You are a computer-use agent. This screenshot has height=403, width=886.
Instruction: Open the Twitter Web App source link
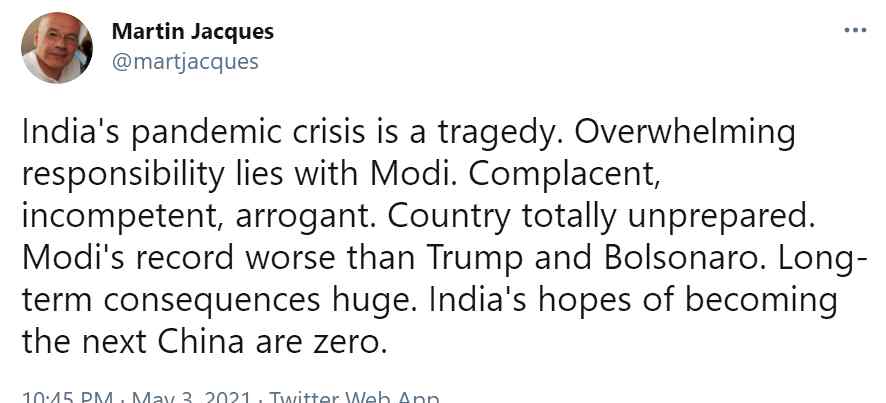coord(353,396)
